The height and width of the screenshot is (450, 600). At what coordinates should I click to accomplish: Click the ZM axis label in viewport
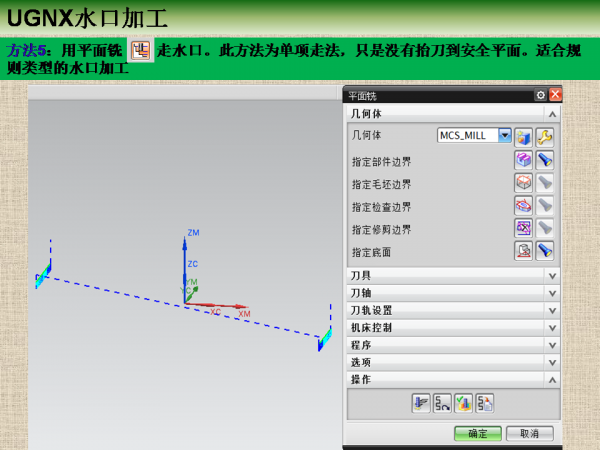click(x=193, y=233)
